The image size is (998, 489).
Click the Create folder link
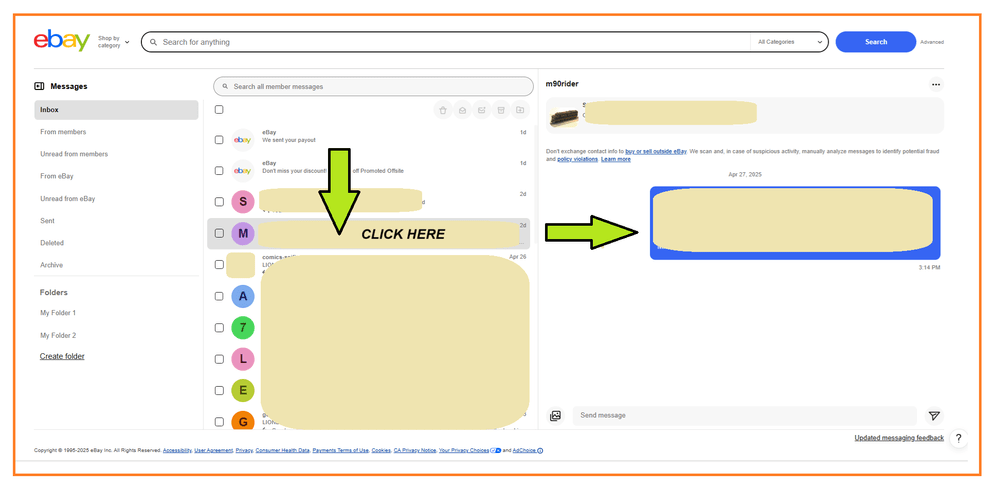(x=62, y=357)
